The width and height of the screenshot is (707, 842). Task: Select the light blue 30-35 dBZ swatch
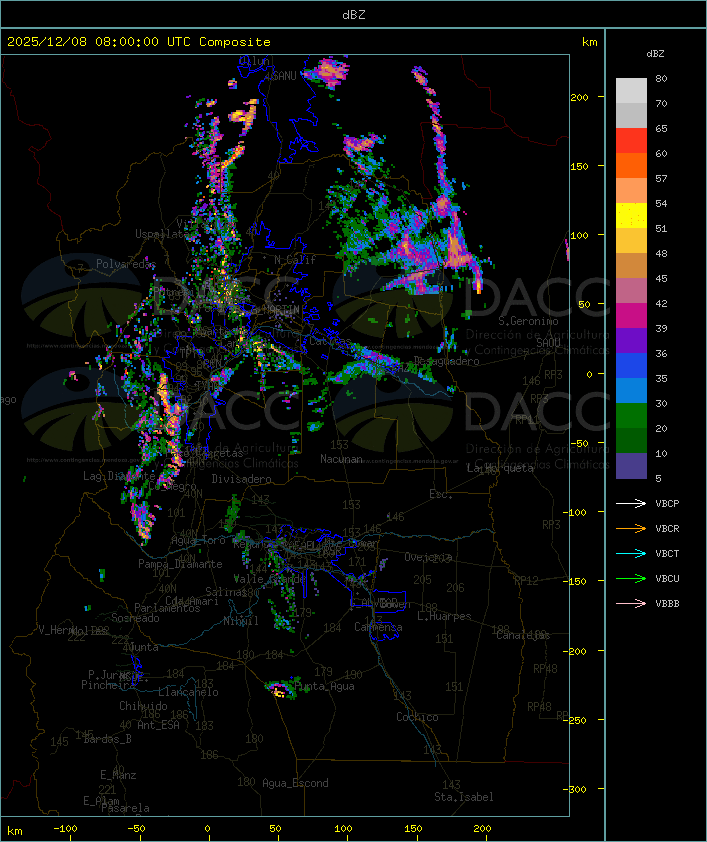click(631, 390)
